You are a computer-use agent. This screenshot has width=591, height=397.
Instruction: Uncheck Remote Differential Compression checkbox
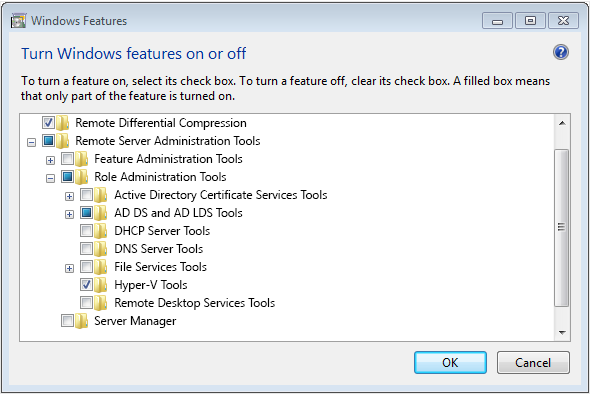coord(48,123)
